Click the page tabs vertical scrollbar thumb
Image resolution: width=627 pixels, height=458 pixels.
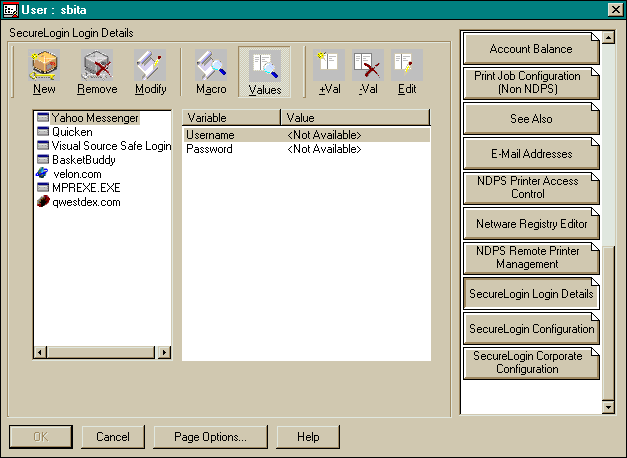coord(608,323)
